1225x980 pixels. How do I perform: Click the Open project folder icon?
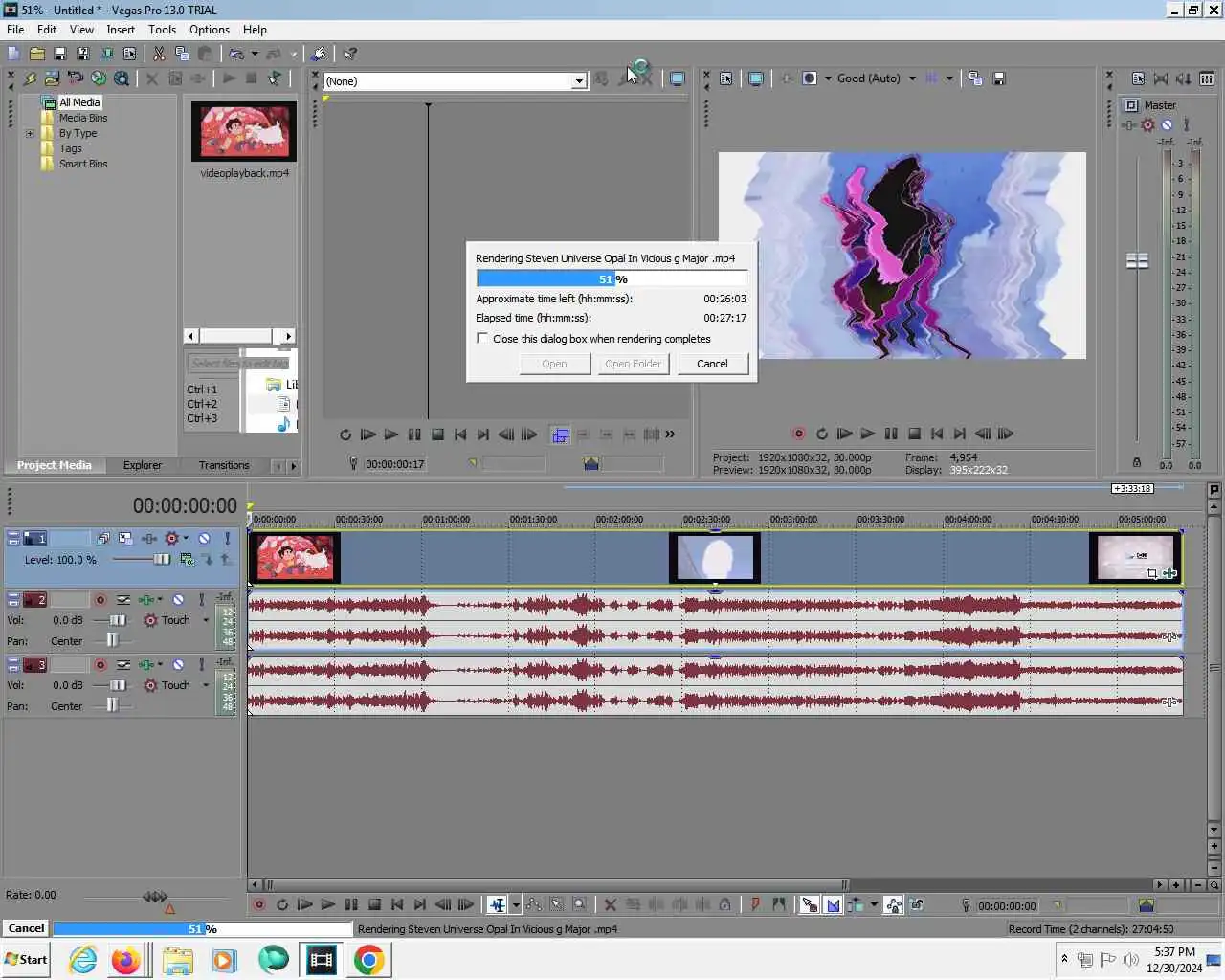37,54
